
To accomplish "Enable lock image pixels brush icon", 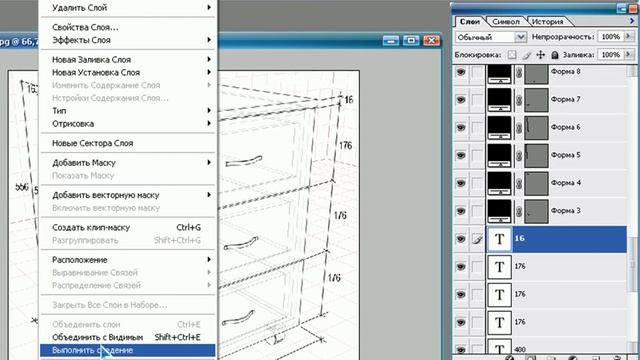I will 527,55.
